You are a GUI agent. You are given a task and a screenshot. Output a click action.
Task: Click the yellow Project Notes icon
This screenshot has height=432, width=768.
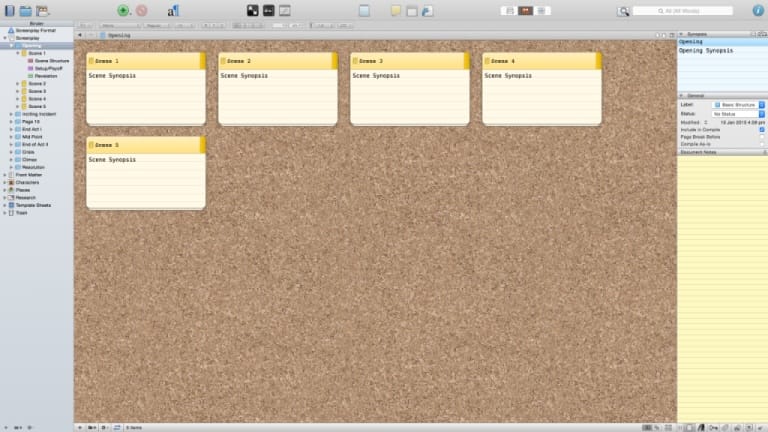click(396, 10)
